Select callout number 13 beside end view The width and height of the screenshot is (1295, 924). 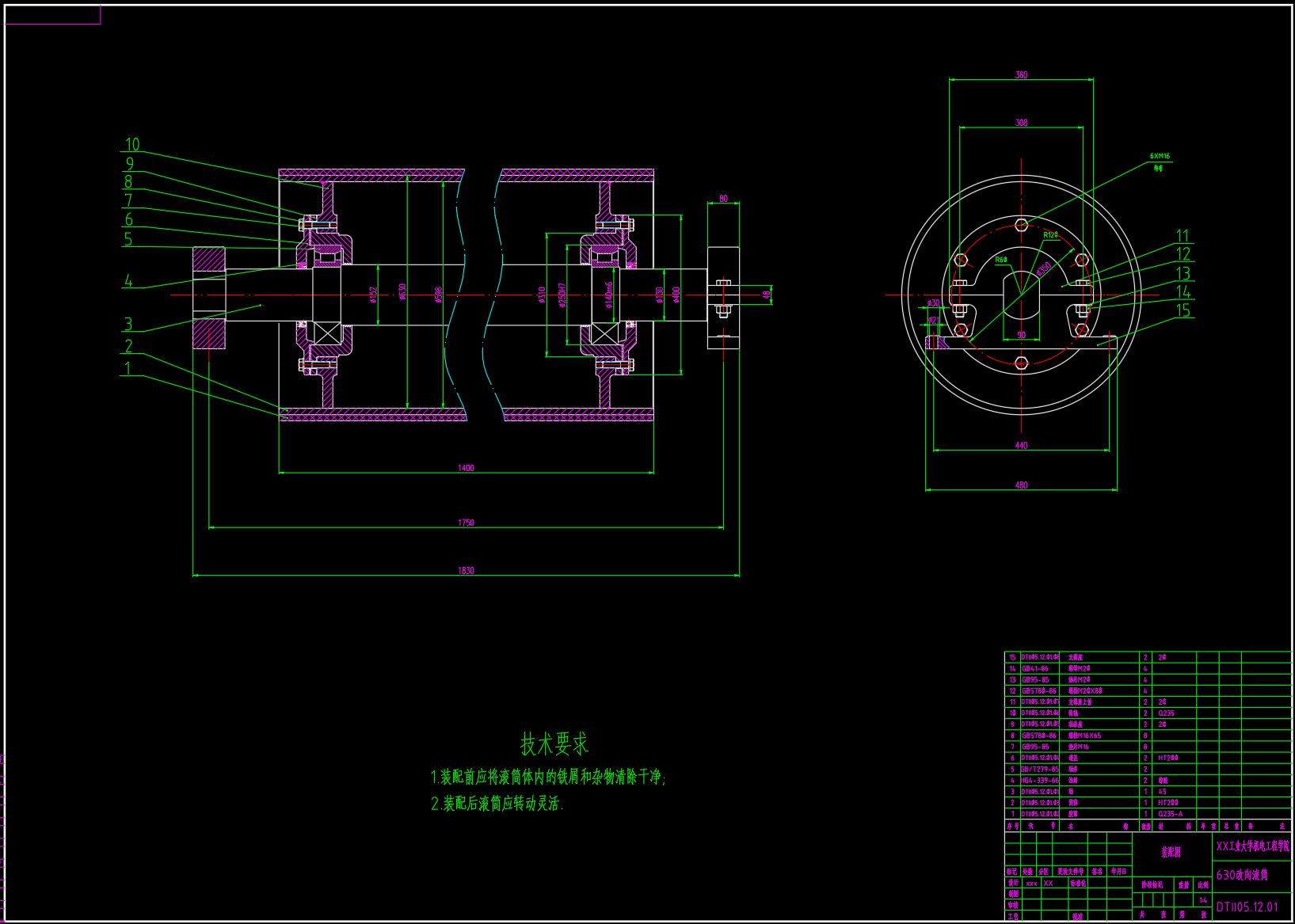1183,273
